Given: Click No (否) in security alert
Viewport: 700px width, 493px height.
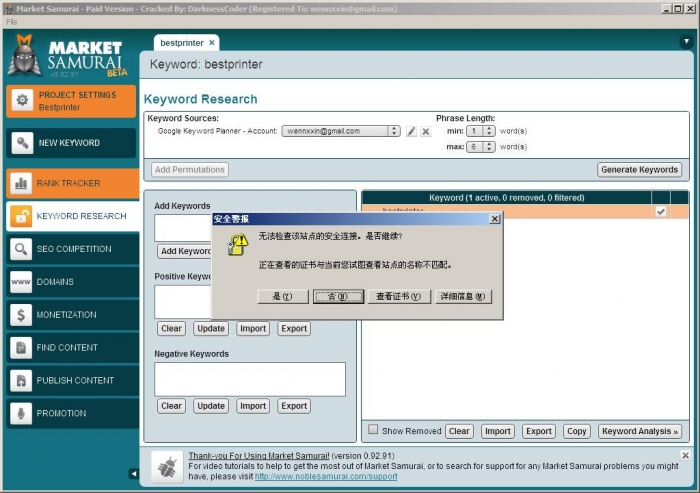Looking at the screenshot, I should tap(338, 297).
